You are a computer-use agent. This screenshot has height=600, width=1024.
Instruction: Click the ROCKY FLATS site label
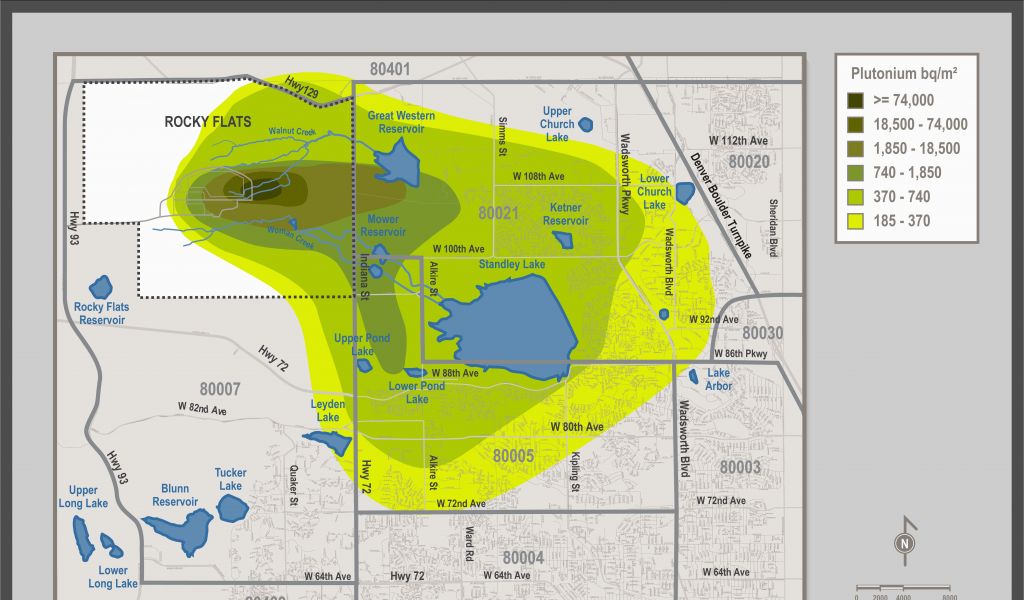click(208, 122)
